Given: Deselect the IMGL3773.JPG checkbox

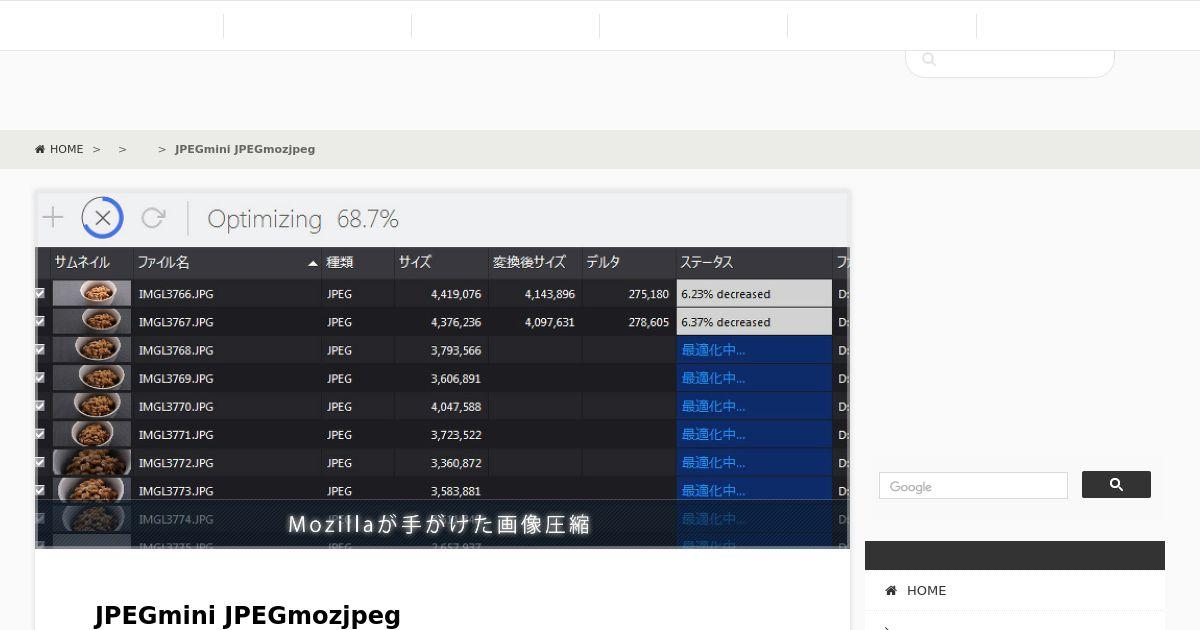Looking at the screenshot, I should pos(40,490).
